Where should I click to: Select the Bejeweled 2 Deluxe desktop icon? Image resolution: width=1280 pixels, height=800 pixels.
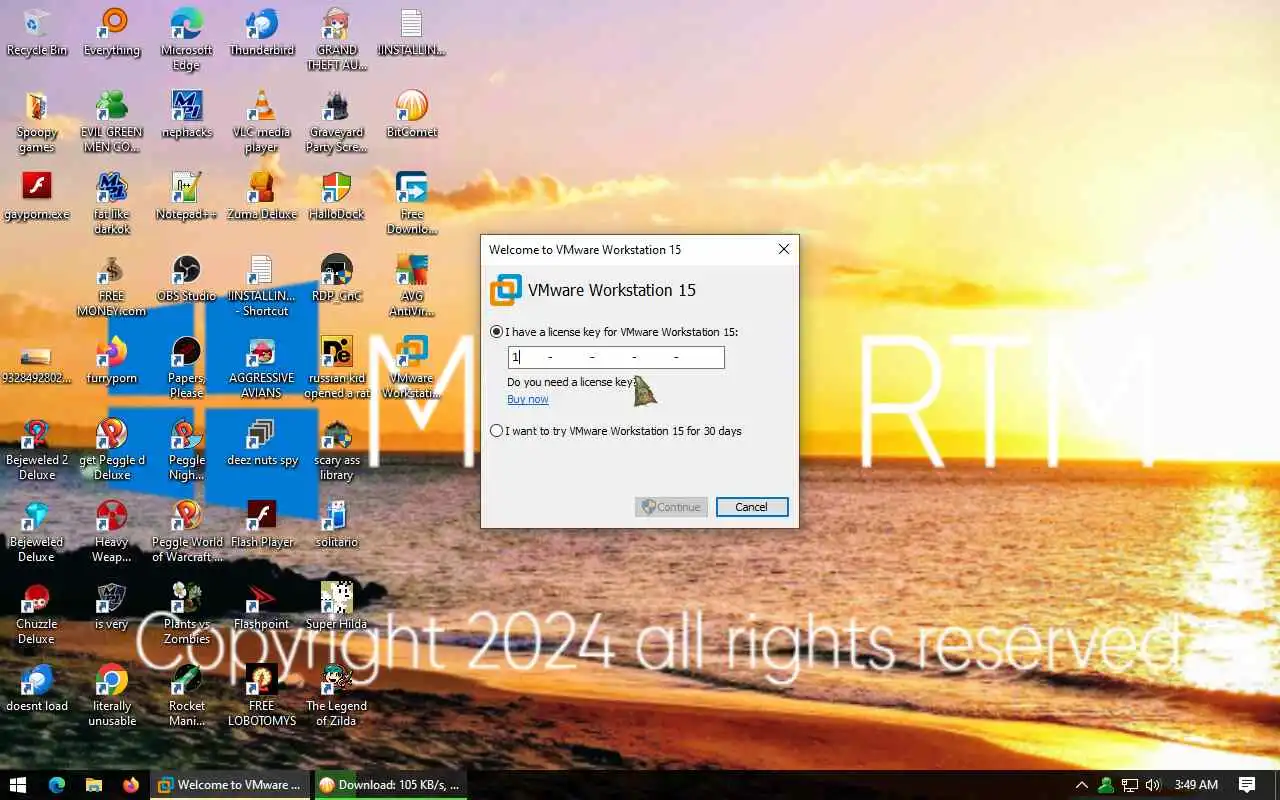[x=37, y=449]
